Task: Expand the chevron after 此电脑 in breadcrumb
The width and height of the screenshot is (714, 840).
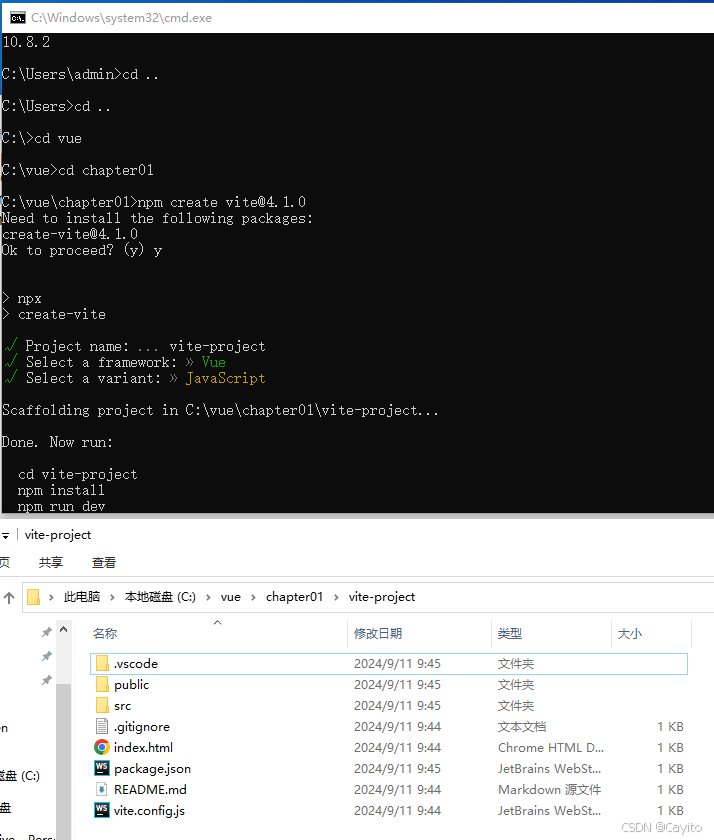Action: (112, 597)
